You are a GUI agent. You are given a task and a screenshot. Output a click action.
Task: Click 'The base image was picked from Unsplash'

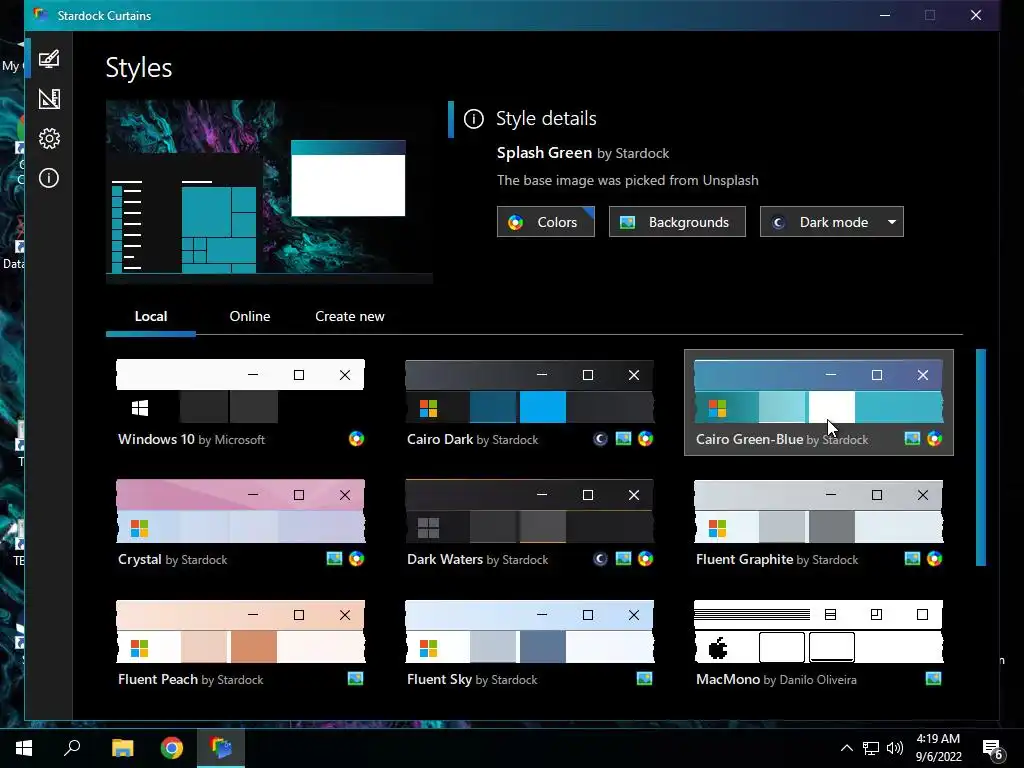click(628, 180)
